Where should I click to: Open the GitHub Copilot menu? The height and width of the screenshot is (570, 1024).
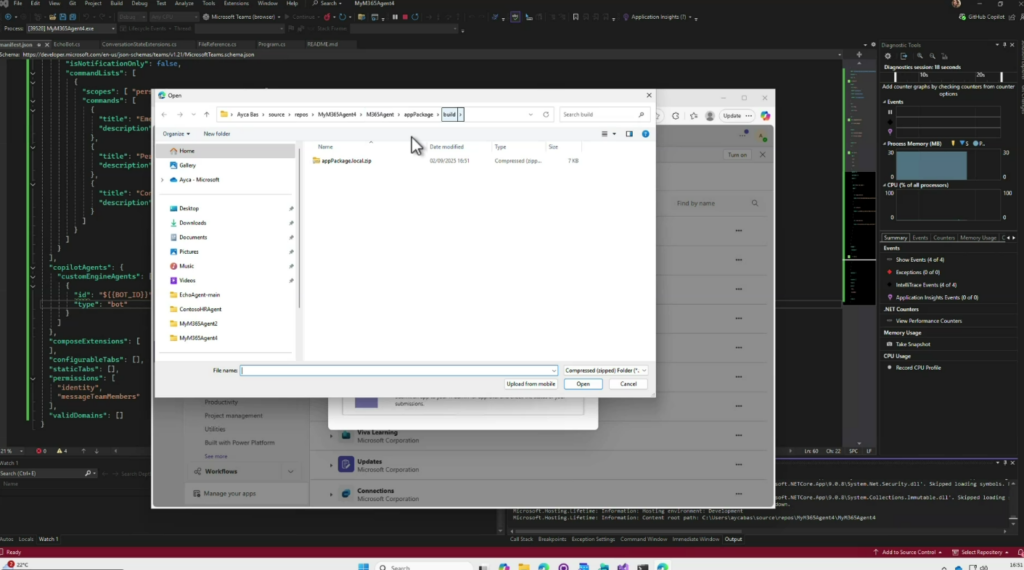985,17
